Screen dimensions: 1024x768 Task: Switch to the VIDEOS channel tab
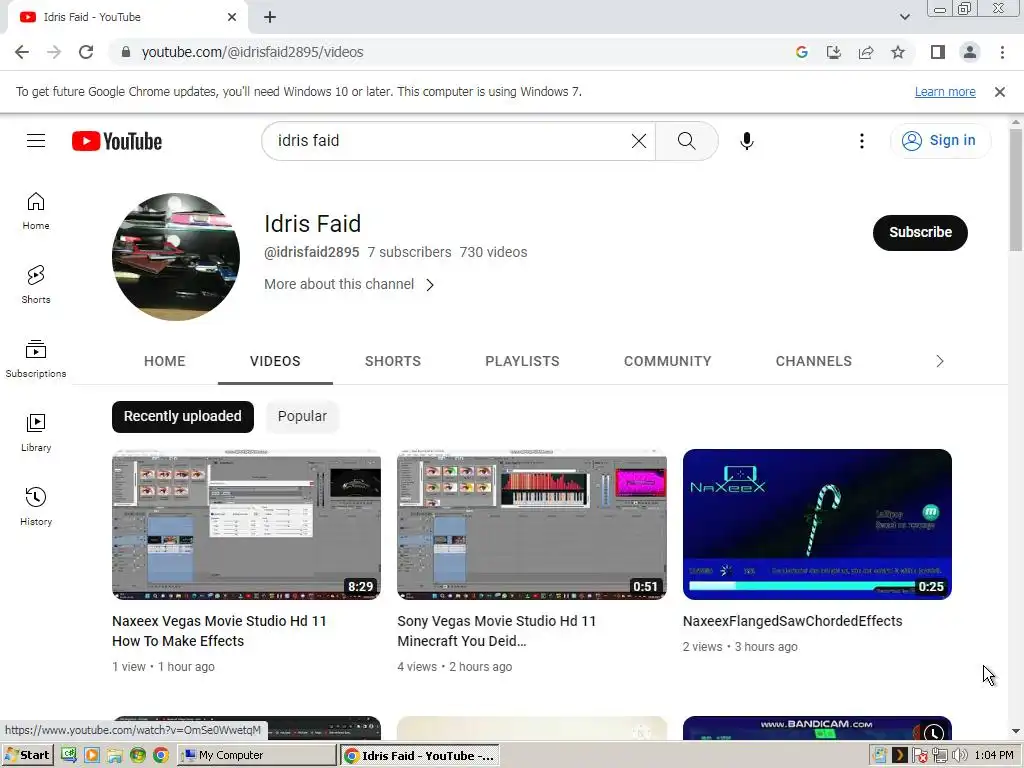click(x=275, y=361)
